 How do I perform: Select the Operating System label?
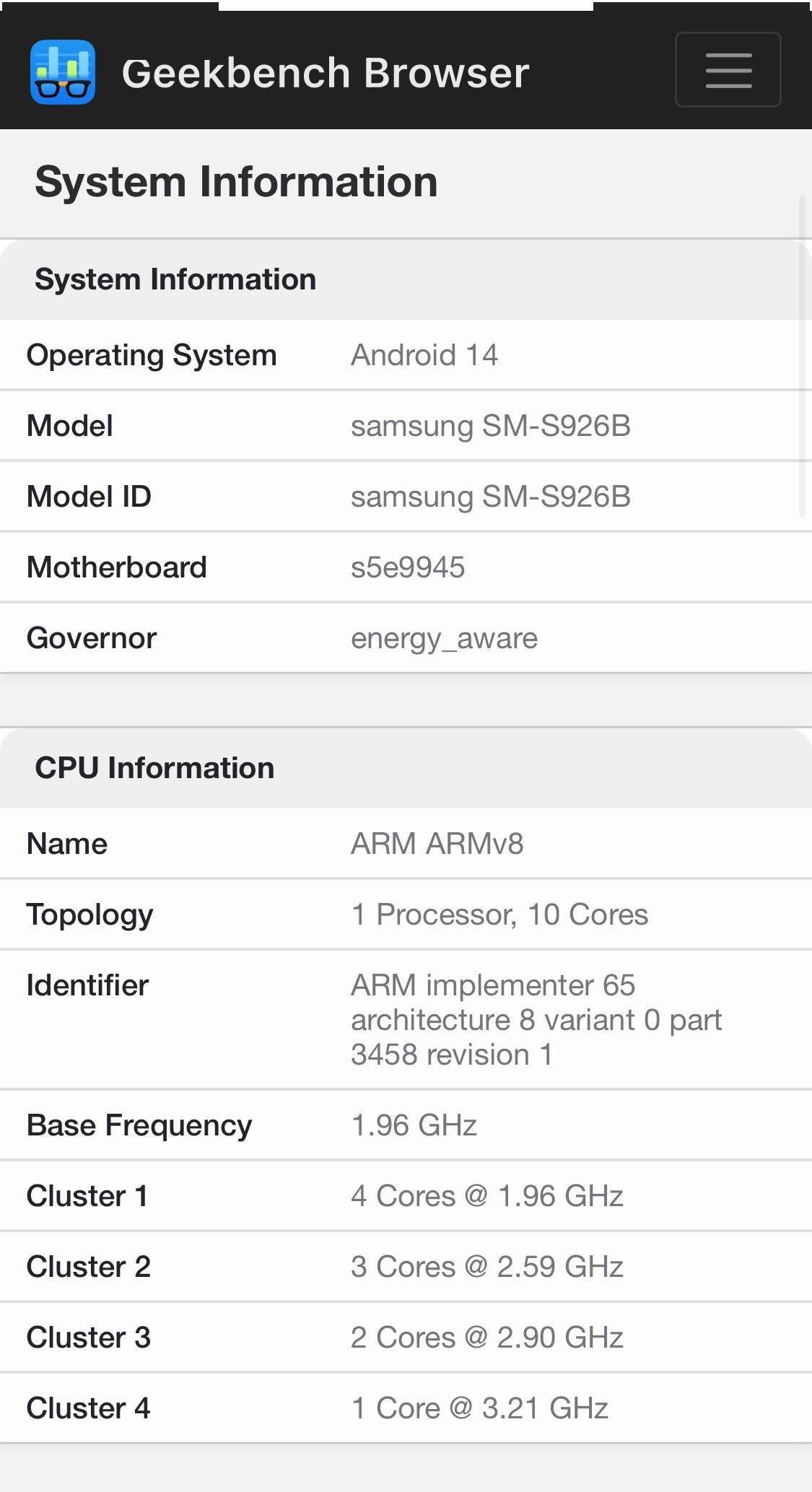[x=152, y=355]
